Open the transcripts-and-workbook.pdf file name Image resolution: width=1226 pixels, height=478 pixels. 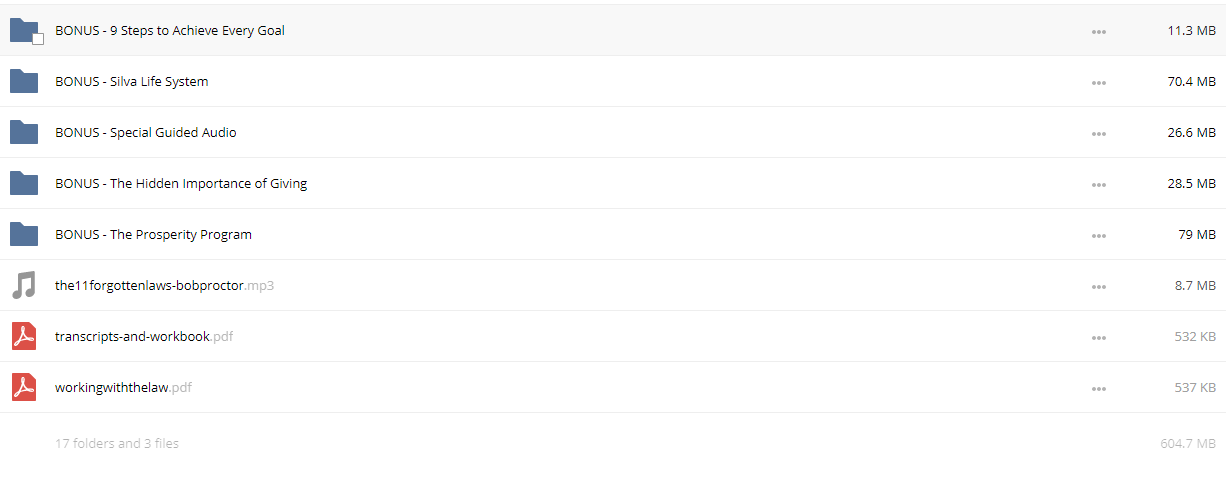[144, 337]
